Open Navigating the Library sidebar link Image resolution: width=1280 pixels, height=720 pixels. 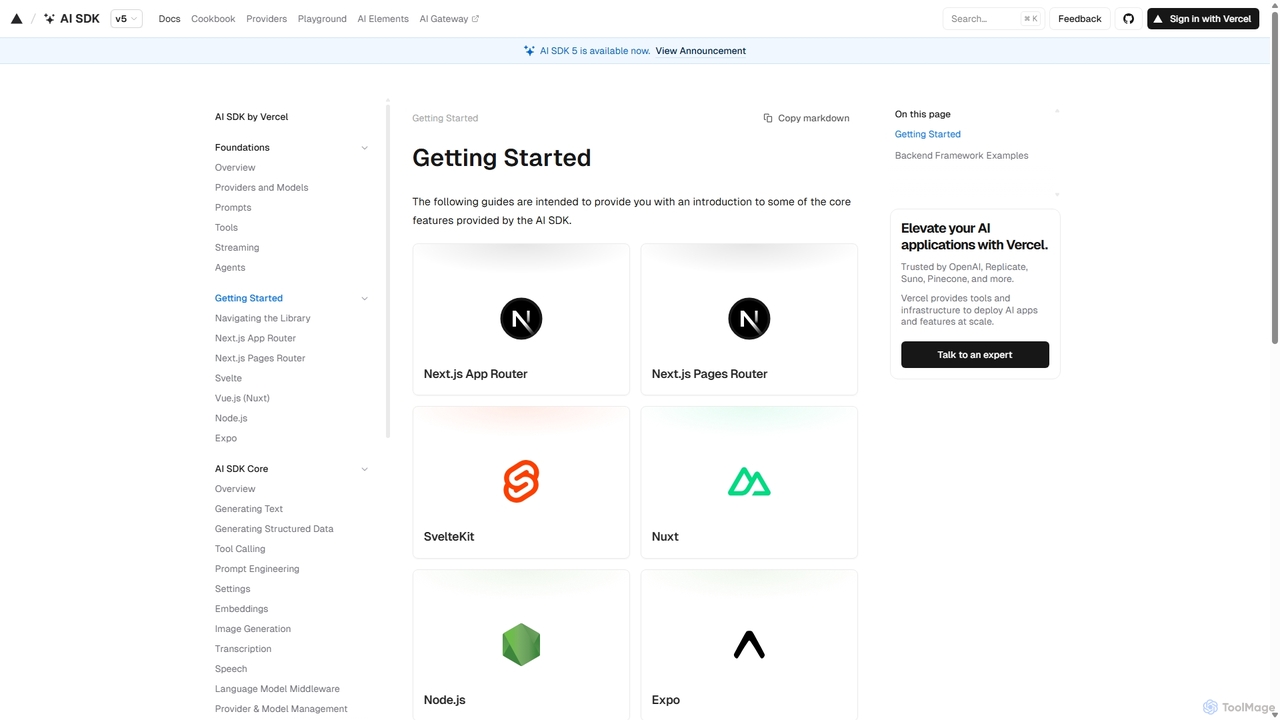click(262, 319)
